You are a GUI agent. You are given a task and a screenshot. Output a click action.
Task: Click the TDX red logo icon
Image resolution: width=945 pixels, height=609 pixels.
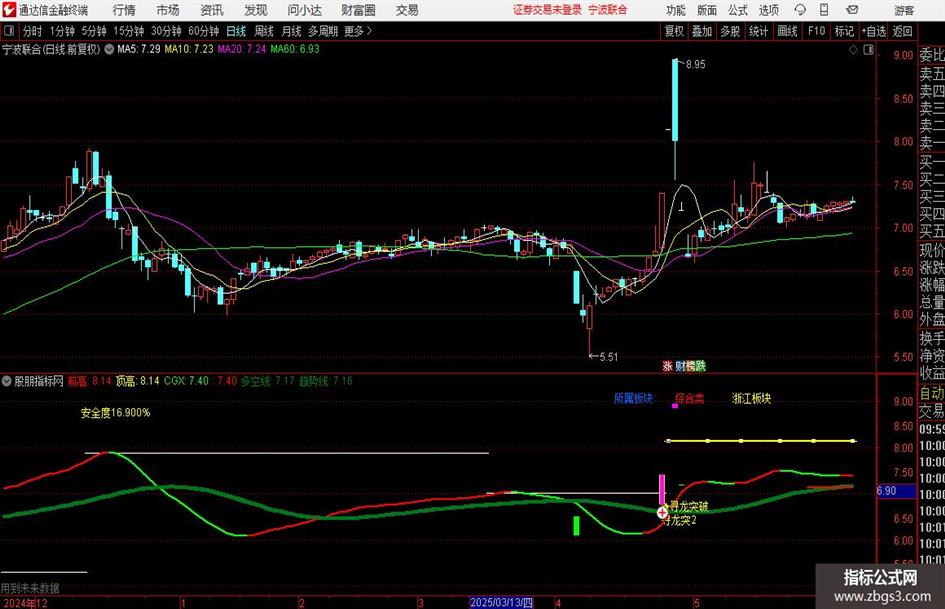9,10
